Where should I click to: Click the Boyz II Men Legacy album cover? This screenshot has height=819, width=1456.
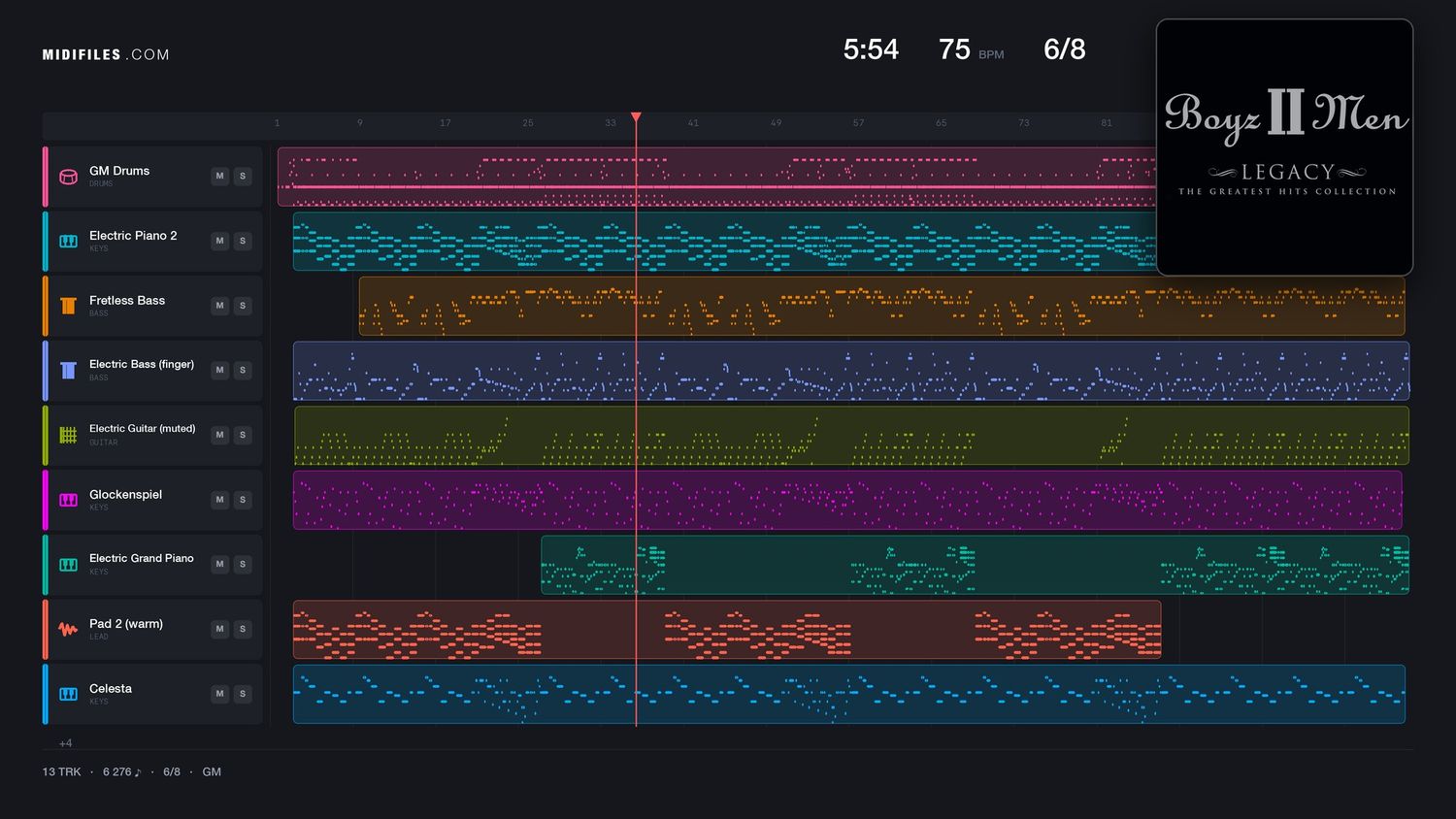pos(1284,147)
